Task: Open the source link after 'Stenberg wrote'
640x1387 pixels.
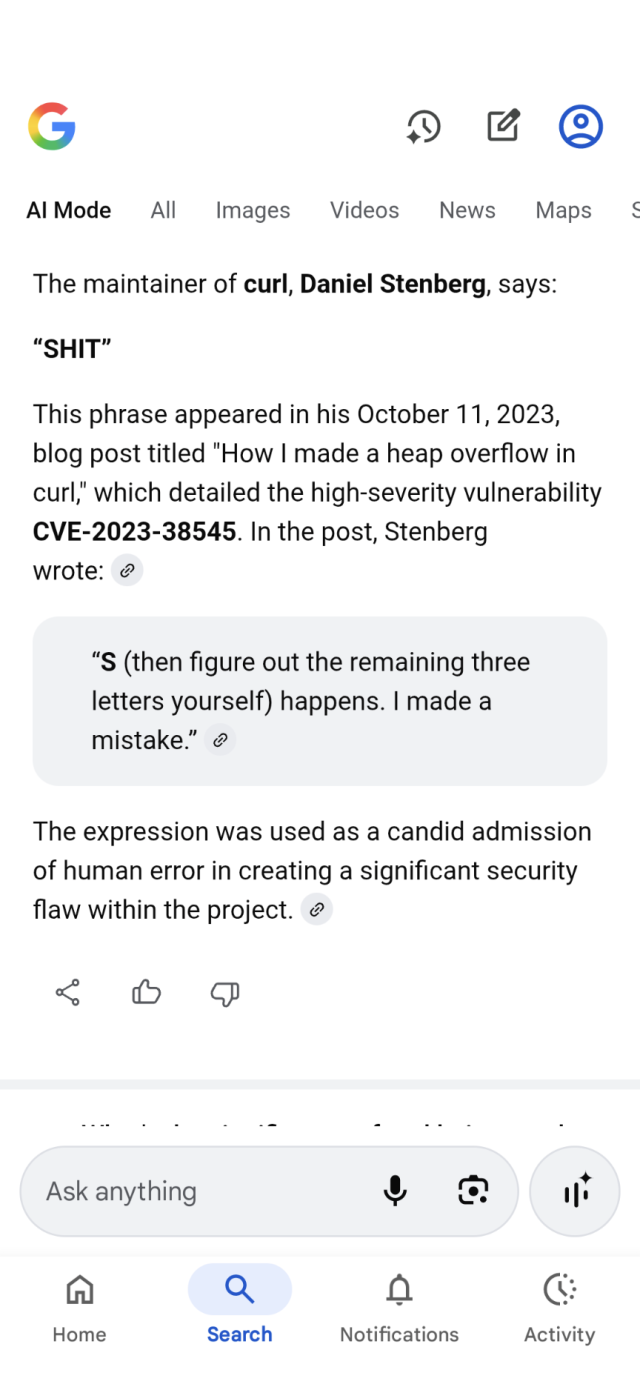Action: [x=127, y=570]
